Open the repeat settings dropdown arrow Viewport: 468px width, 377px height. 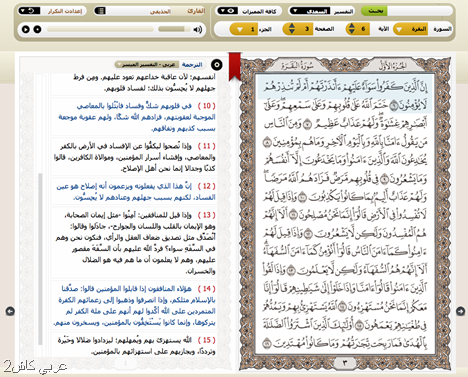click(x=23, y=11)
